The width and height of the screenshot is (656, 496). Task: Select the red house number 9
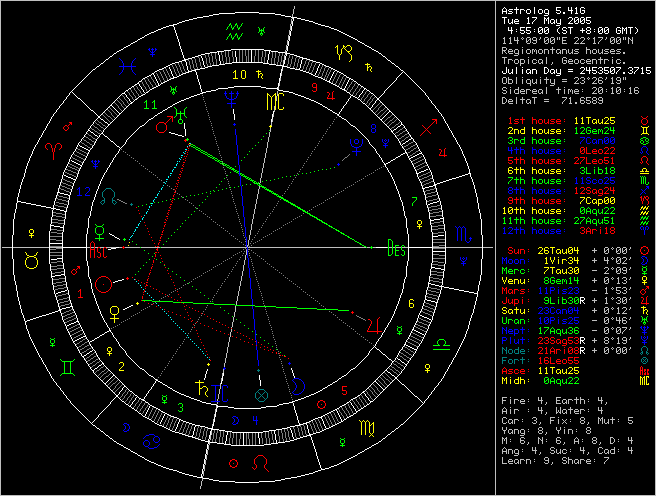[315, 88]
